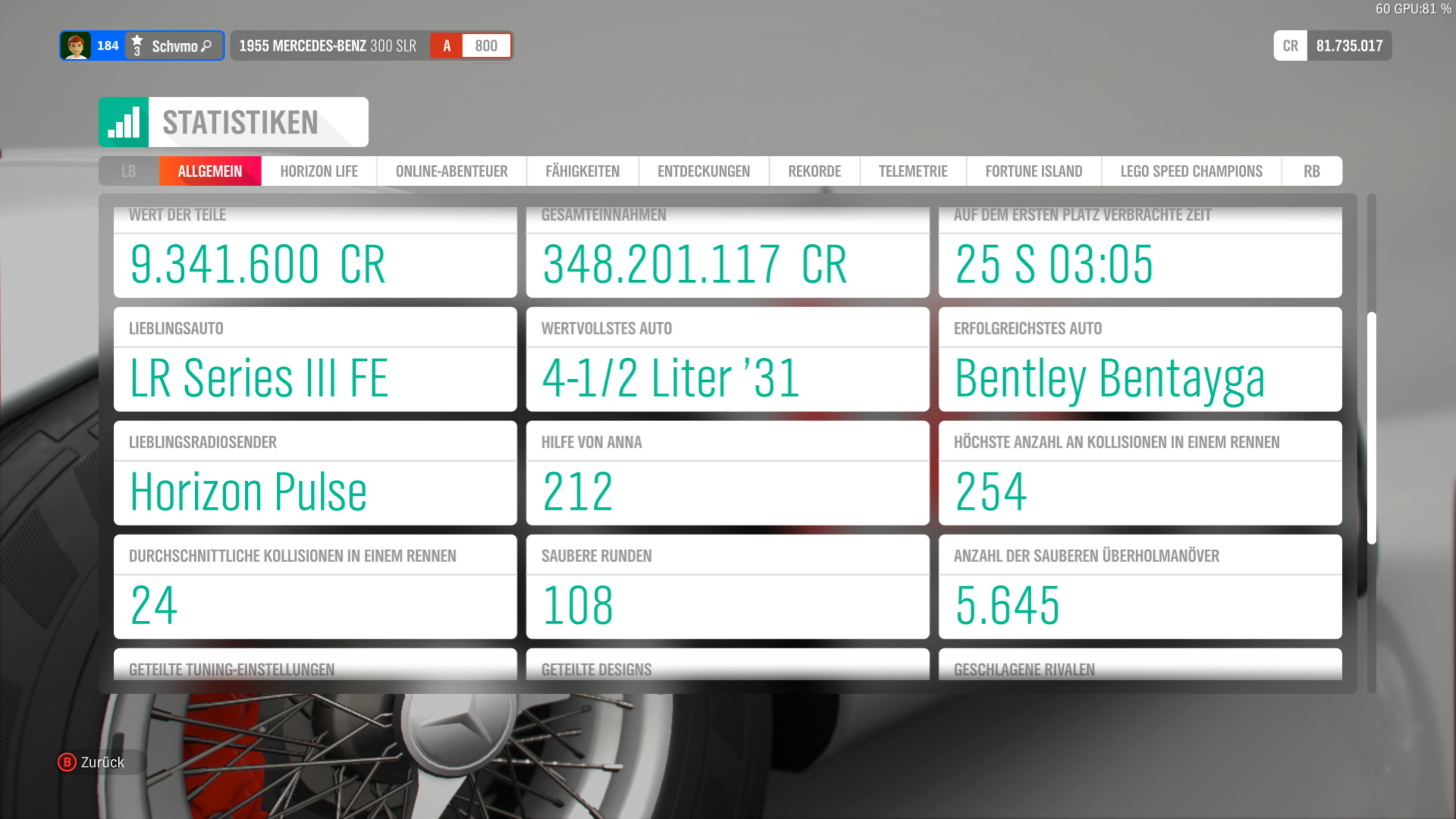Click the RB right bumper indicator

[x=1311, y=171]
